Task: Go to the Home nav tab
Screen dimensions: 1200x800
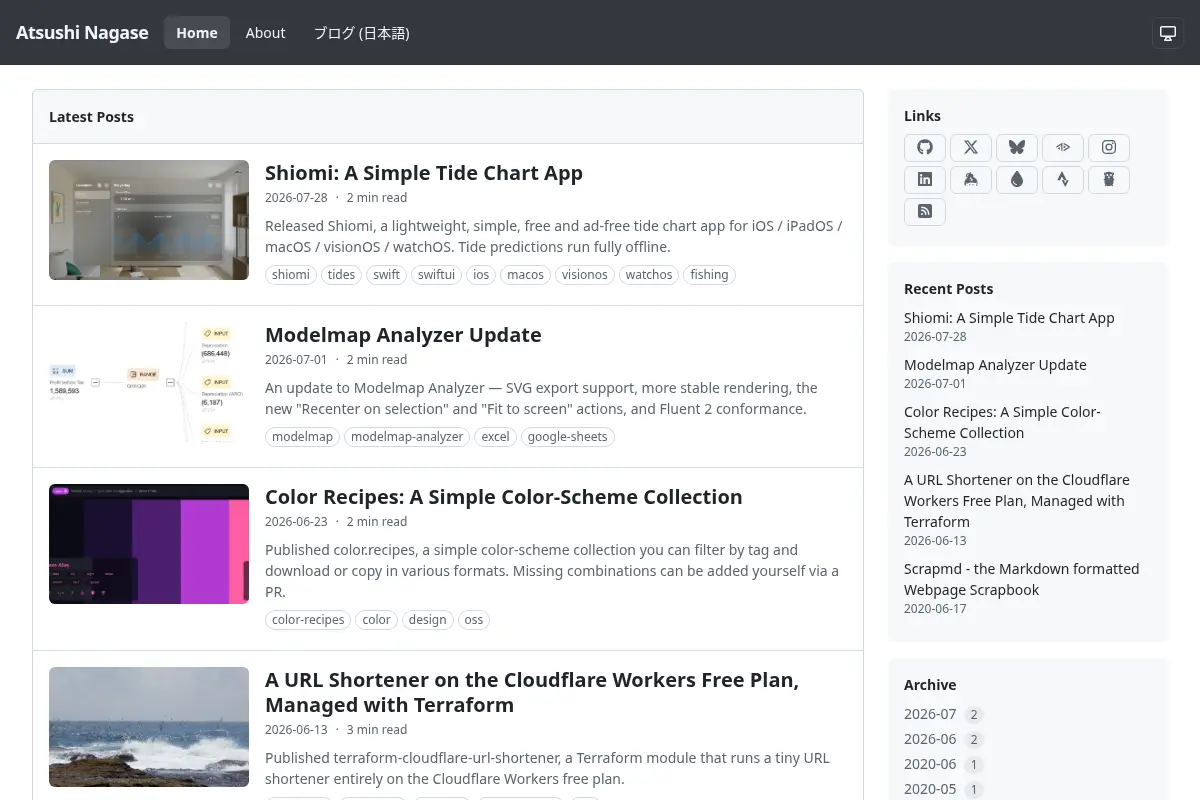Action: coord(197,33)
